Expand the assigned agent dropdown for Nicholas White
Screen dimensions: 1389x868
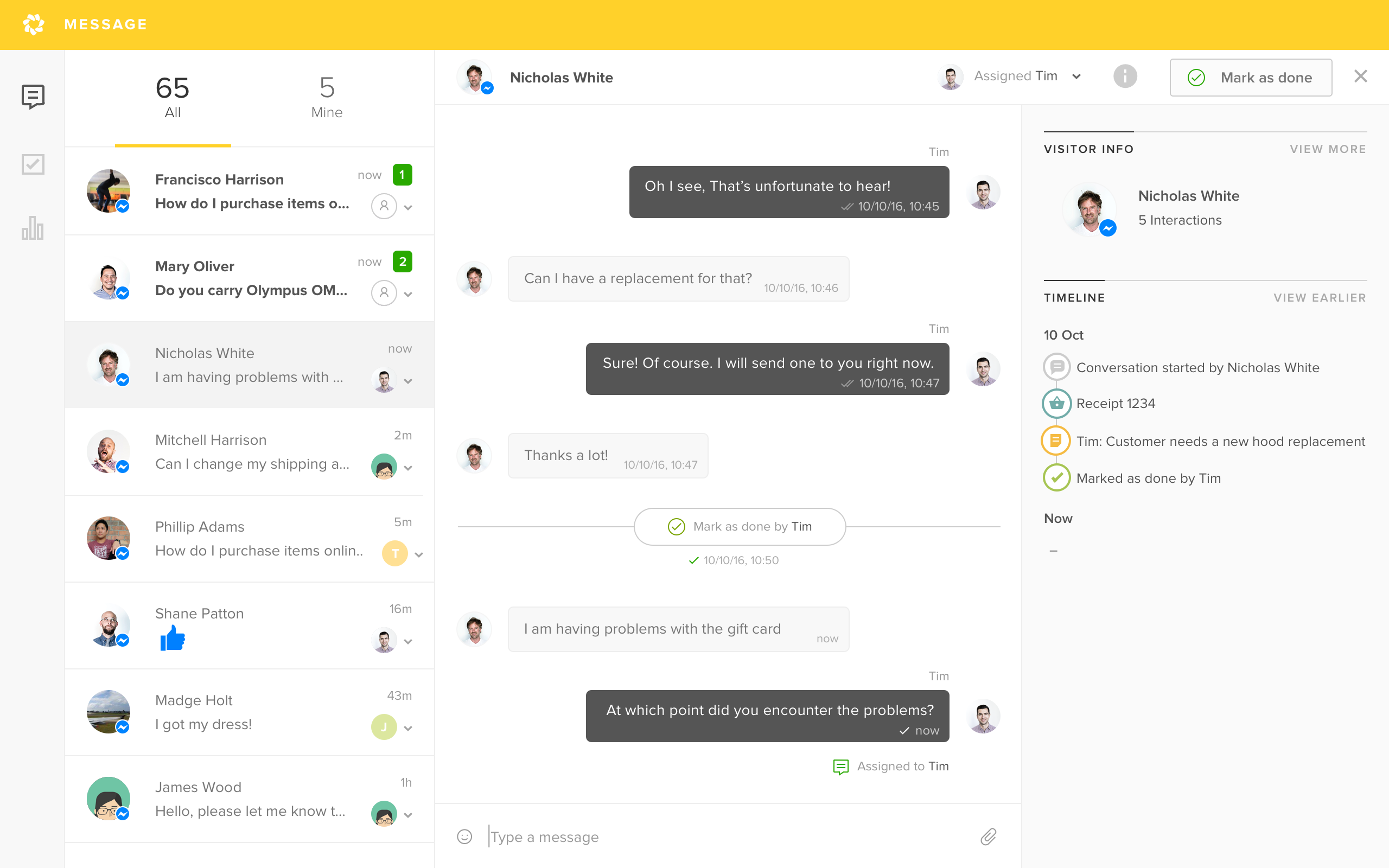pos(1078,77)
